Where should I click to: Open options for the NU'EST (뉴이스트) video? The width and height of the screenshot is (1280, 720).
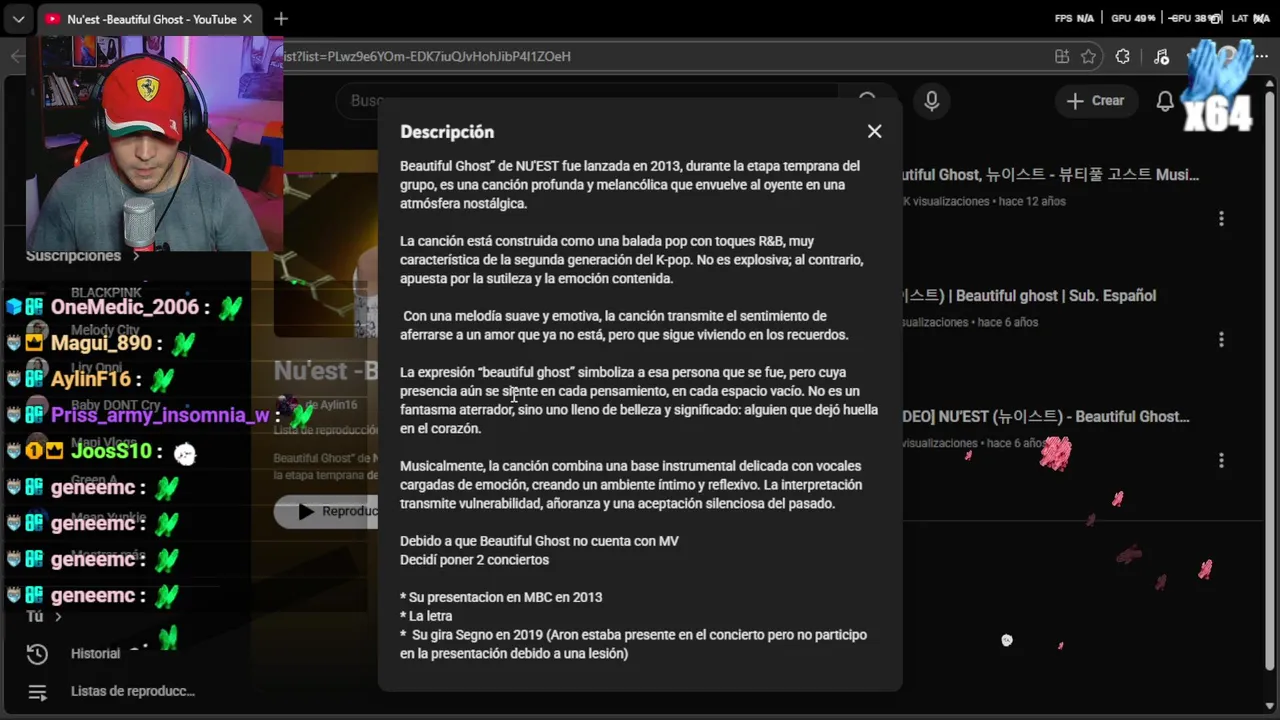coord(1221,460)
